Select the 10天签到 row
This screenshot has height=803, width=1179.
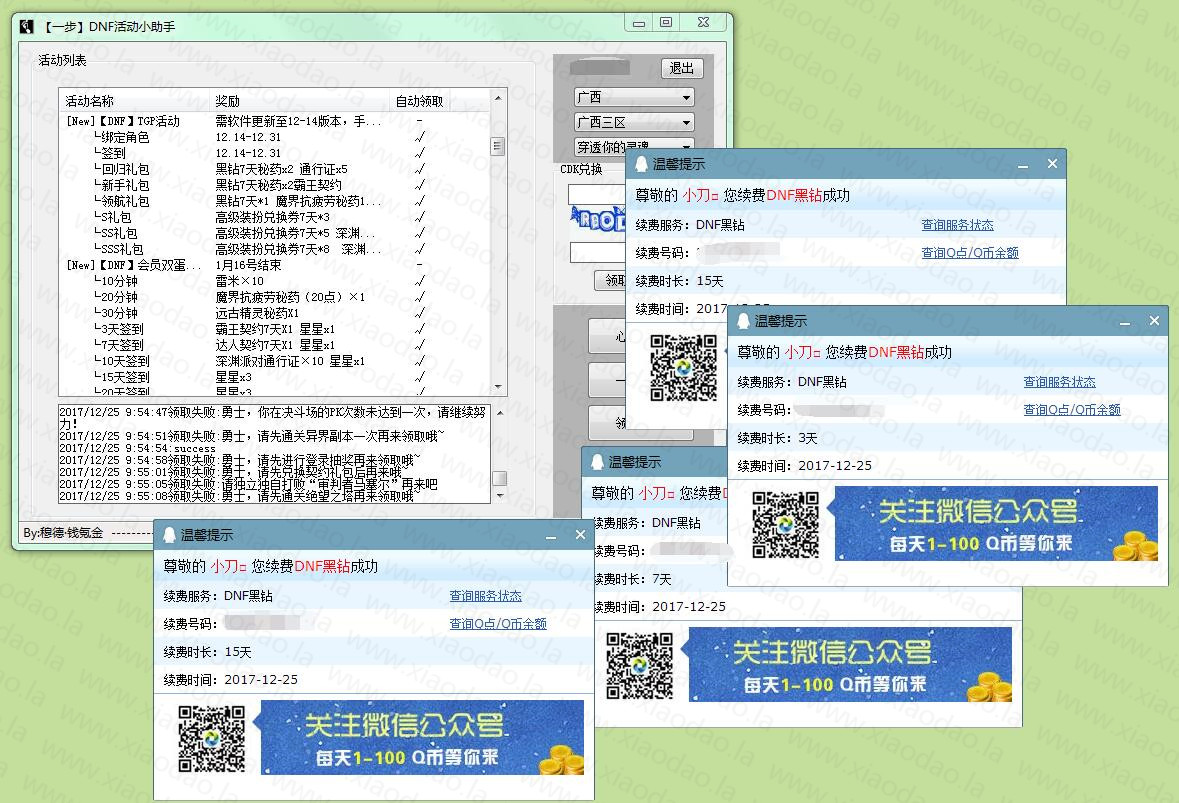274,361
